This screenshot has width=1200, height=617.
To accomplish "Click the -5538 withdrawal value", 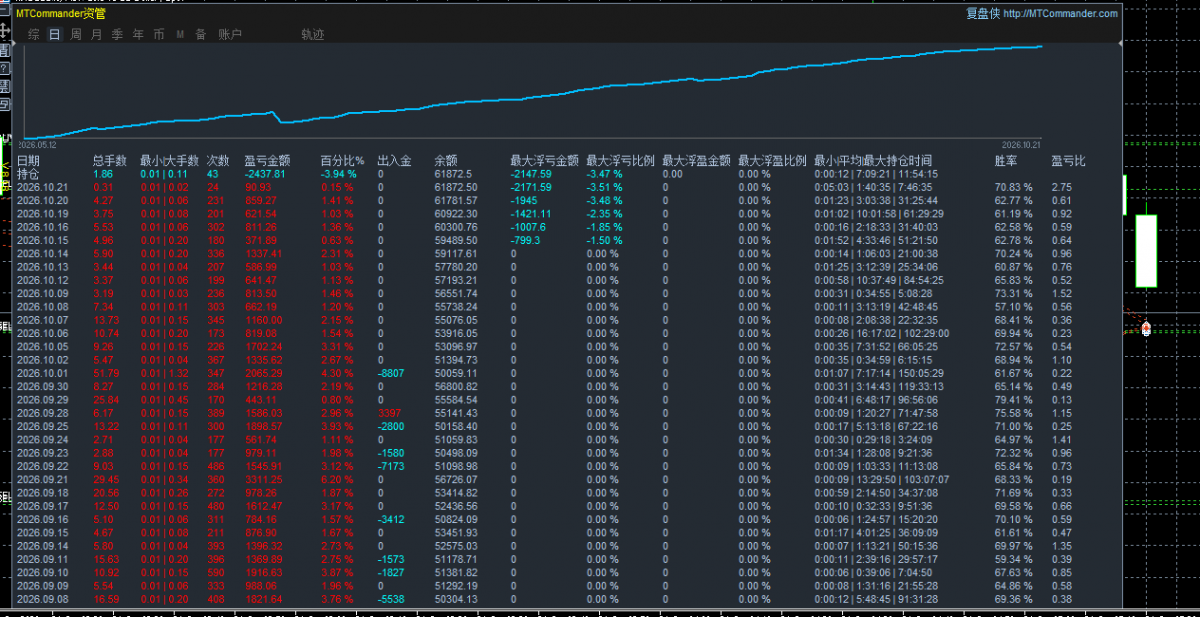I will coord(391,598).
